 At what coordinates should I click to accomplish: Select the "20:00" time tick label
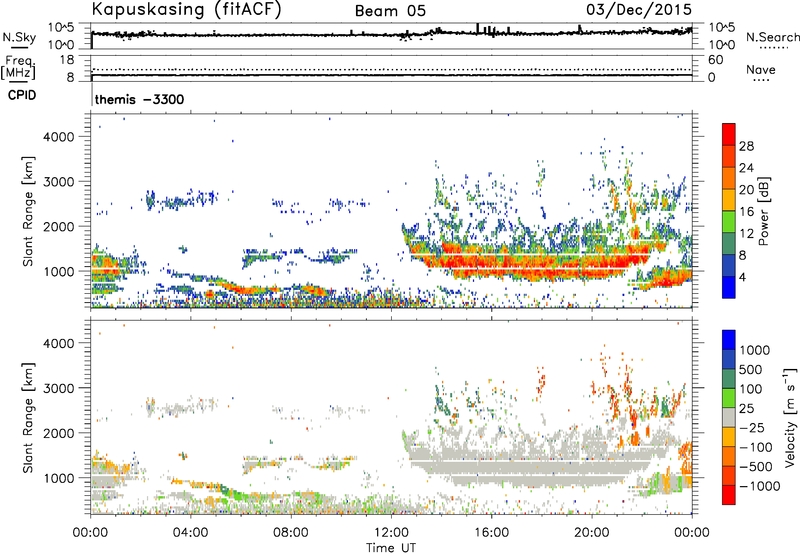591,533
